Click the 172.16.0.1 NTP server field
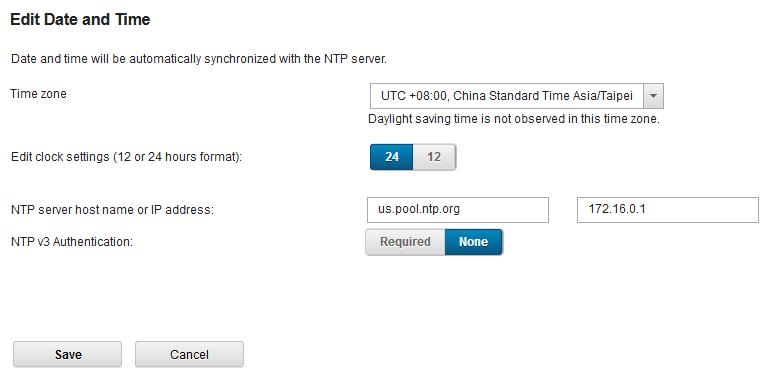768x382 pixels. [x=668, y=210]
